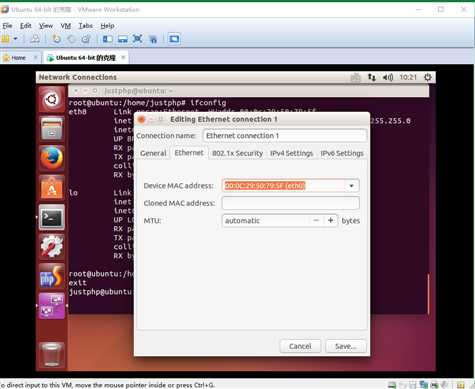The height and width of the screenshot is (389, 475).
Task: Open the VM menu
Action: point(66,26)
